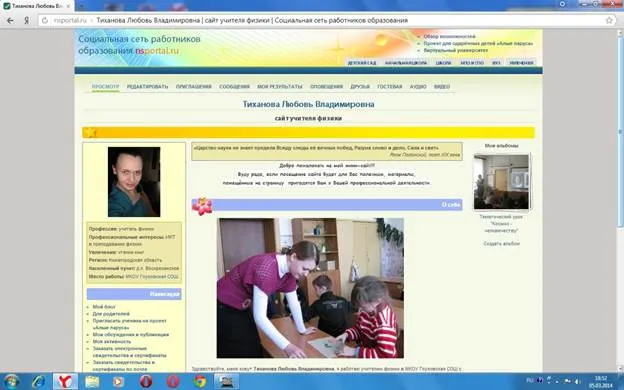The height and width of the screenshot is (390, 624).
Task: Click the yellow star in rating bar
Action: tap(91, 132)
